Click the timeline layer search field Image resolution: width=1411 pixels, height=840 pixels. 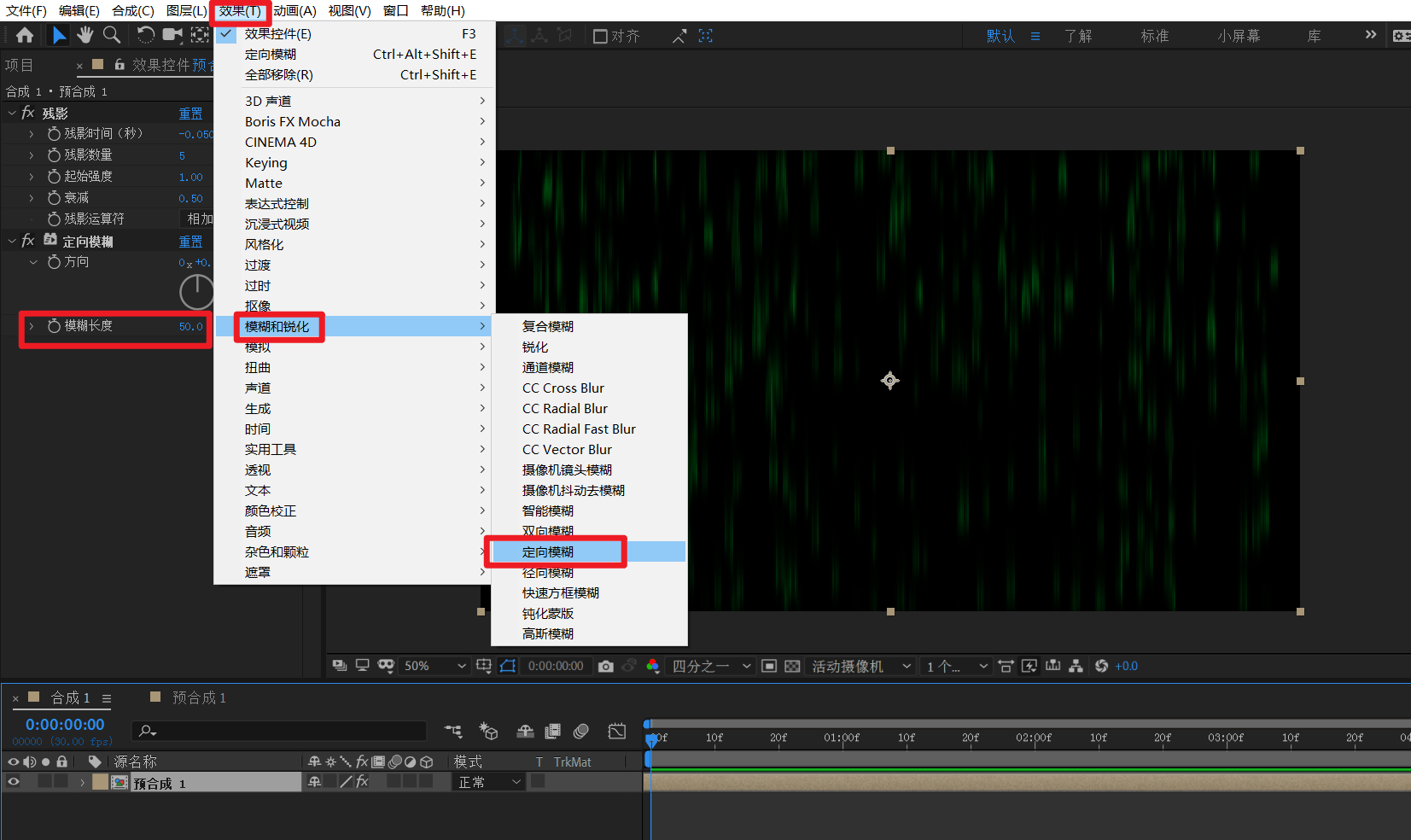tap(282, 731)
